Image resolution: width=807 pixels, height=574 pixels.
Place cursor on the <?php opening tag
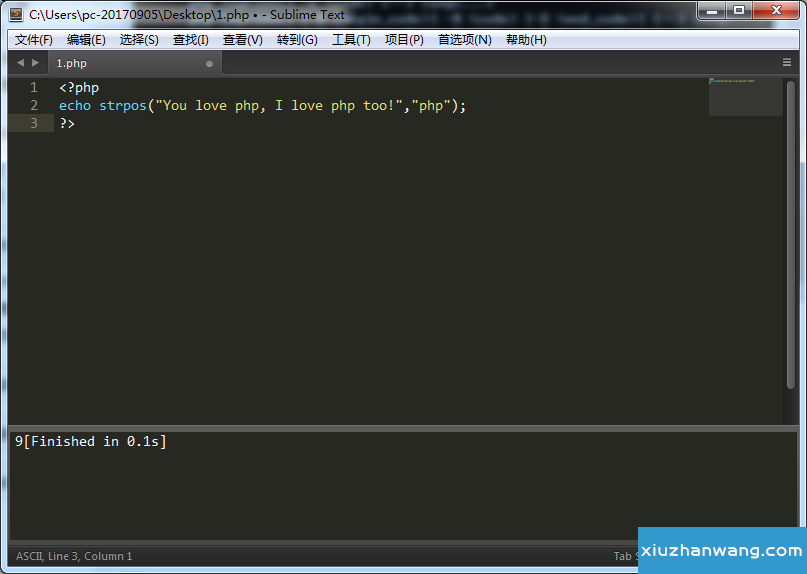(x=79, y=88)
